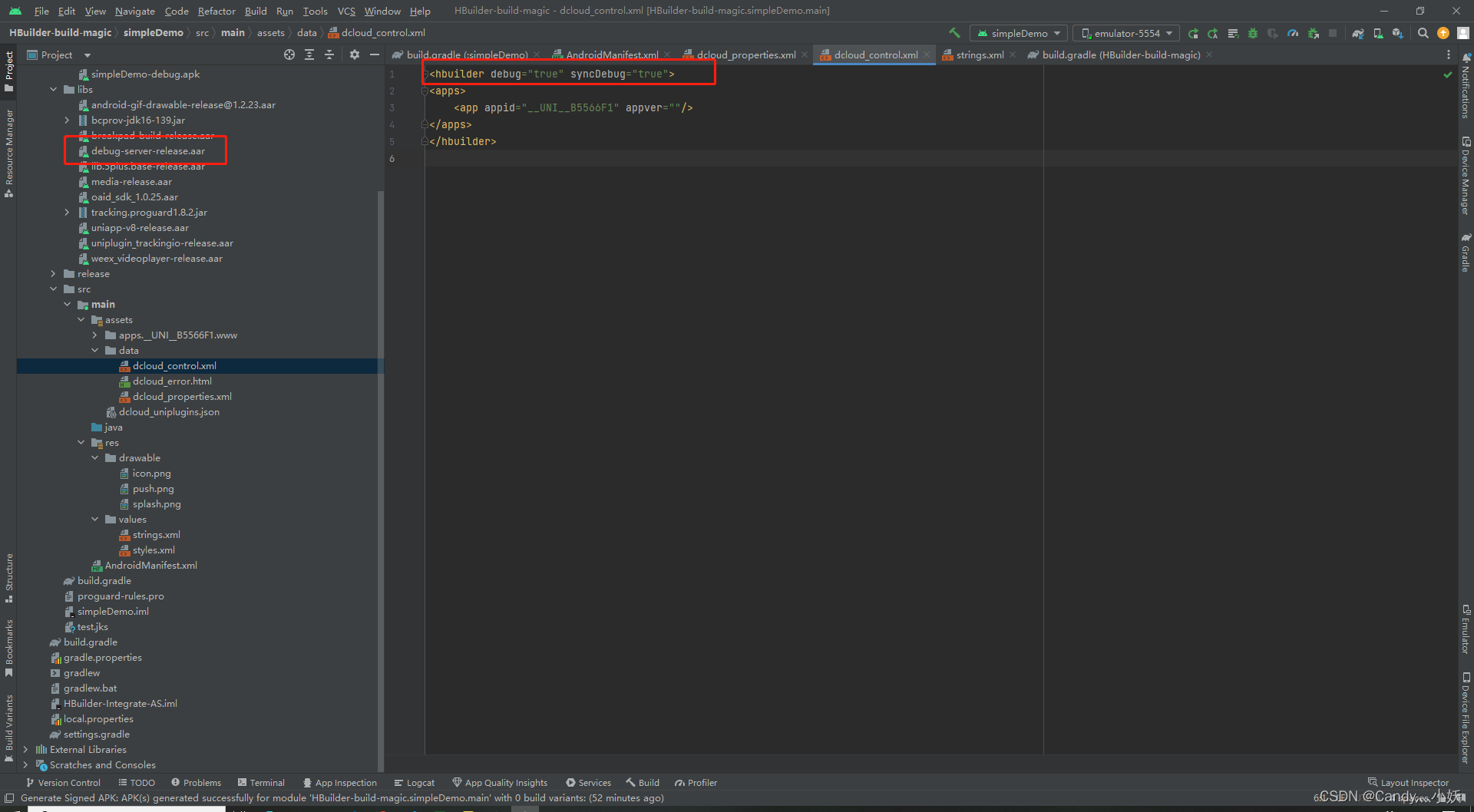The width and height of the screenshot is (1474, 812).
Task: Open App Quality Insights tool window
Action: (500, 783)
